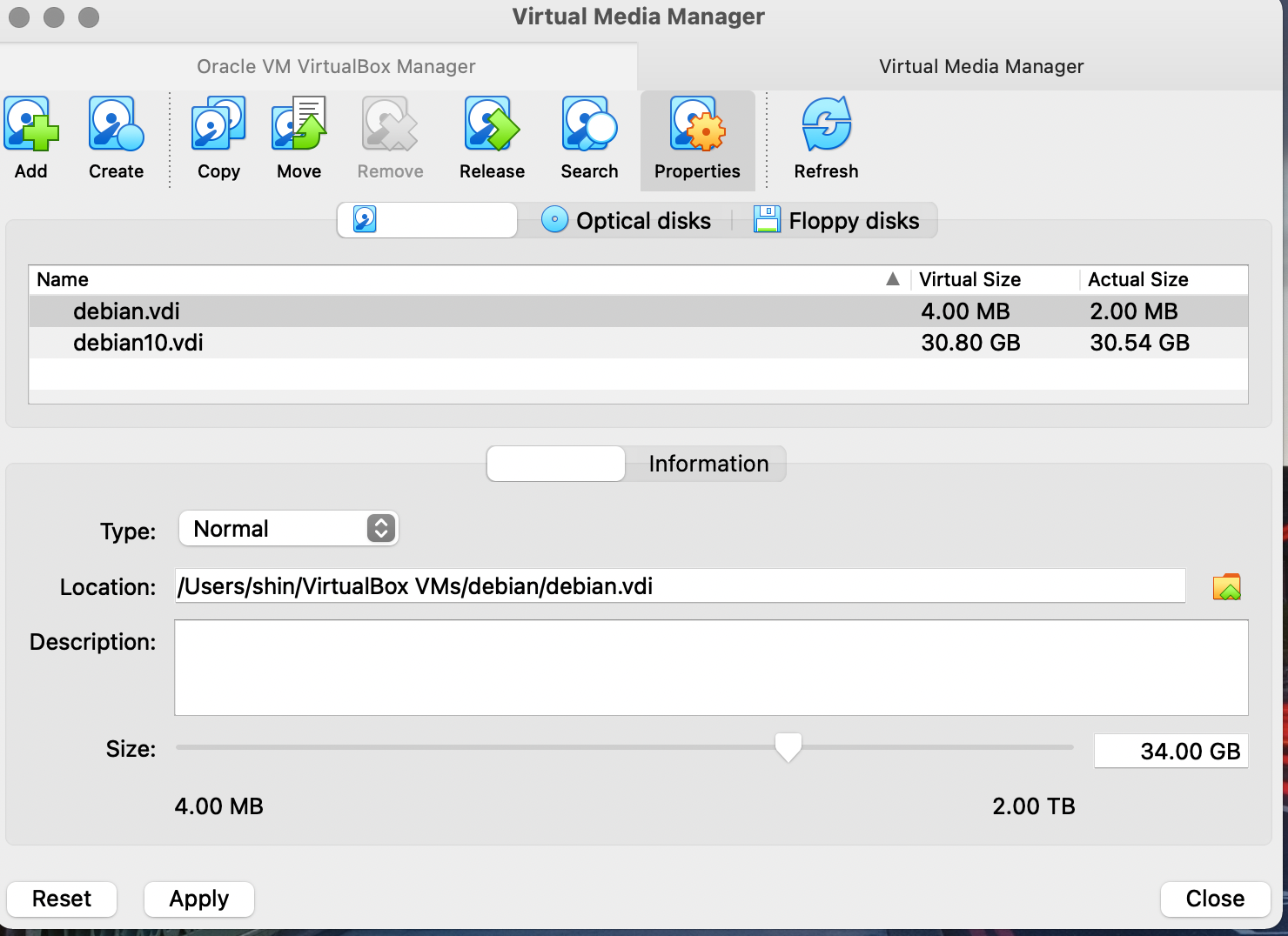Open the Type dropdown showing Normal
Viewport: 1288px width, 936px height.
coord(288,528)
